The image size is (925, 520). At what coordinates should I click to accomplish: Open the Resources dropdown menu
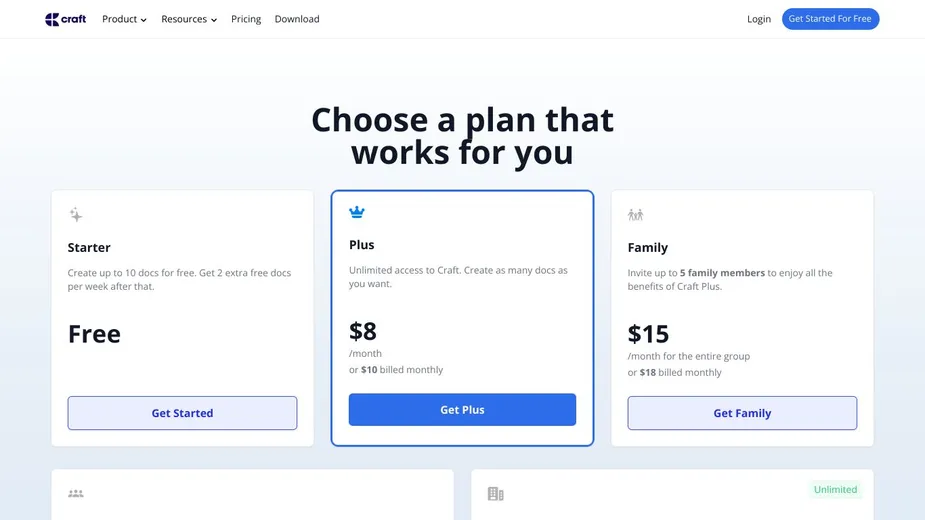[x=189, y=19]
